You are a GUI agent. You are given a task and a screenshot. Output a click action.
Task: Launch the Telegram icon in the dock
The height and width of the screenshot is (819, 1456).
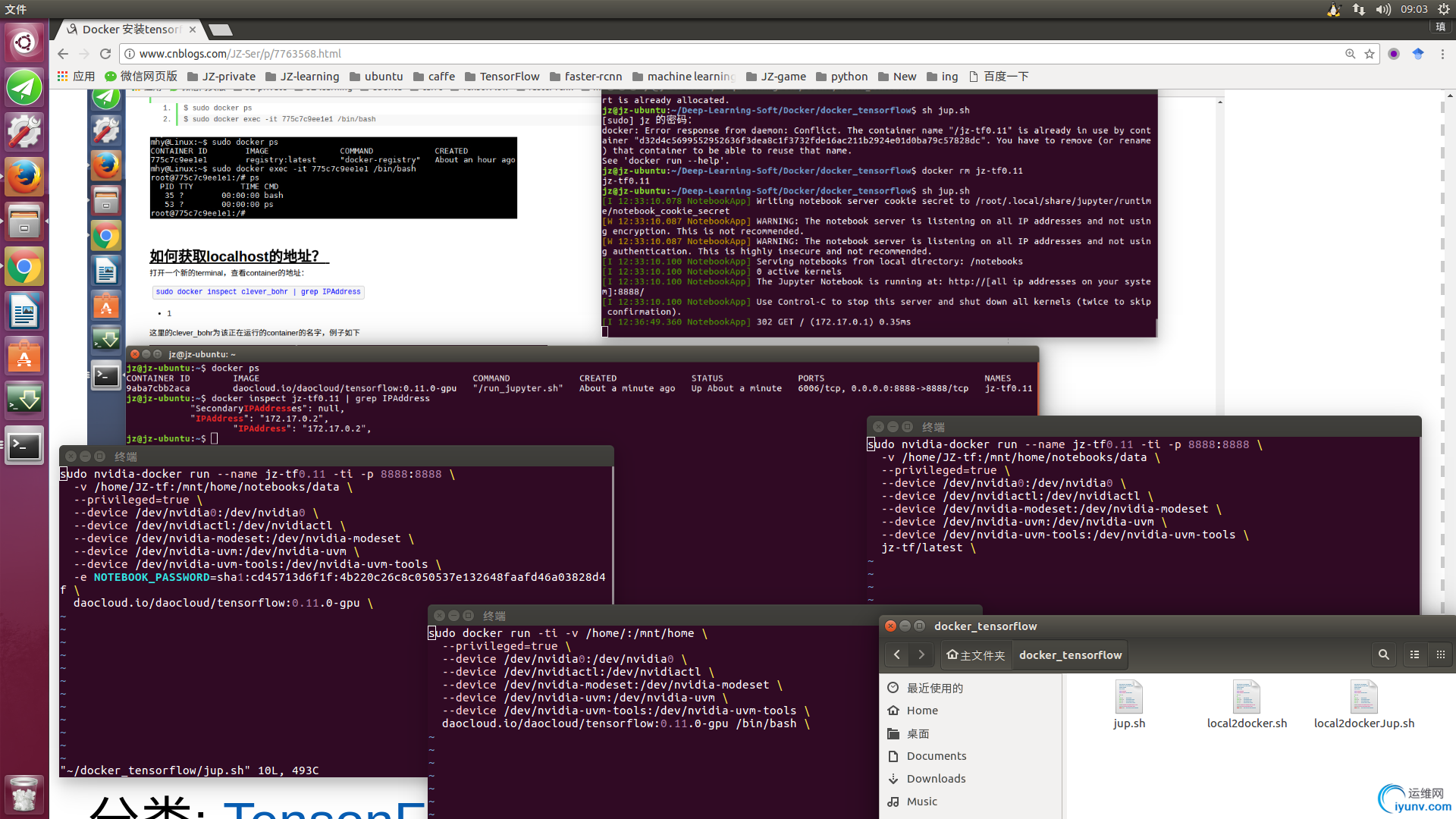[24, 87]
